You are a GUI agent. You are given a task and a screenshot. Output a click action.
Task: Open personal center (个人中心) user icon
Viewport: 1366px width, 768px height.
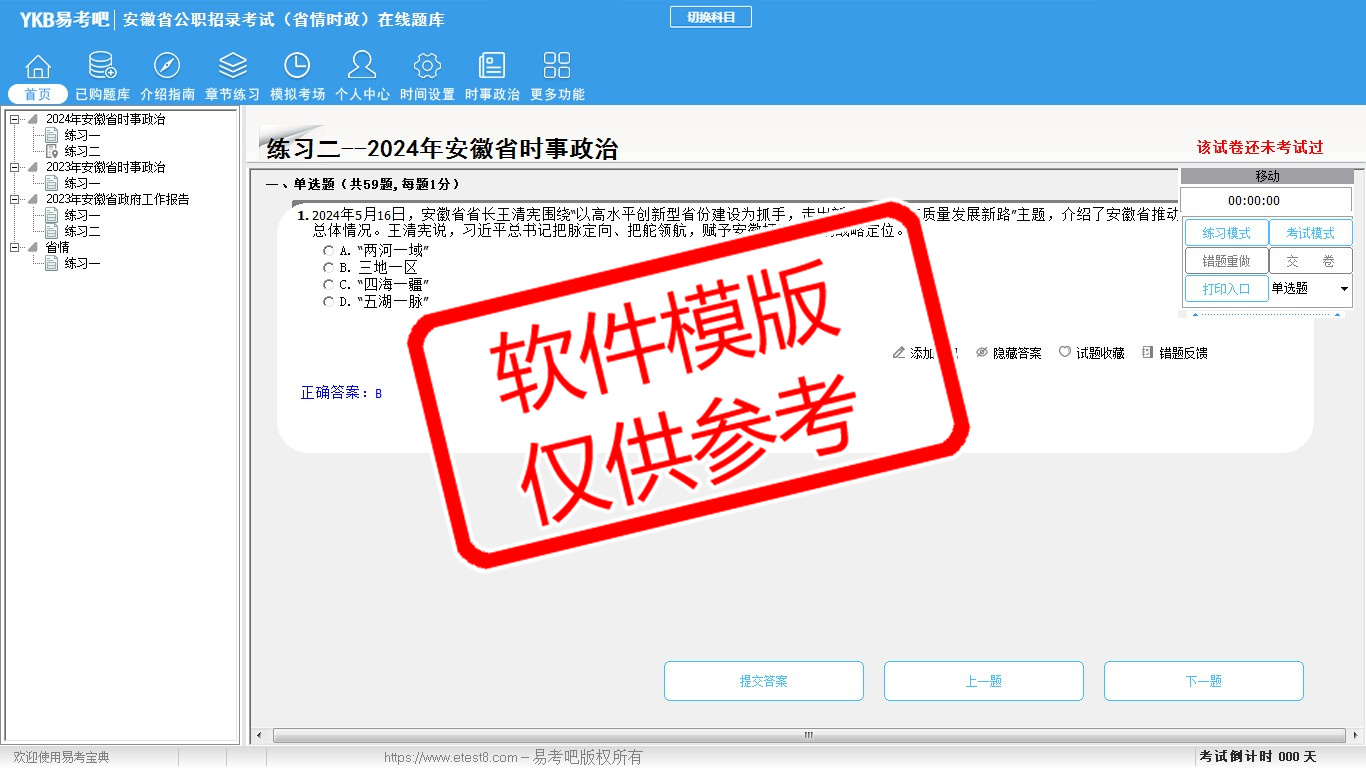[x=362, y=67]
